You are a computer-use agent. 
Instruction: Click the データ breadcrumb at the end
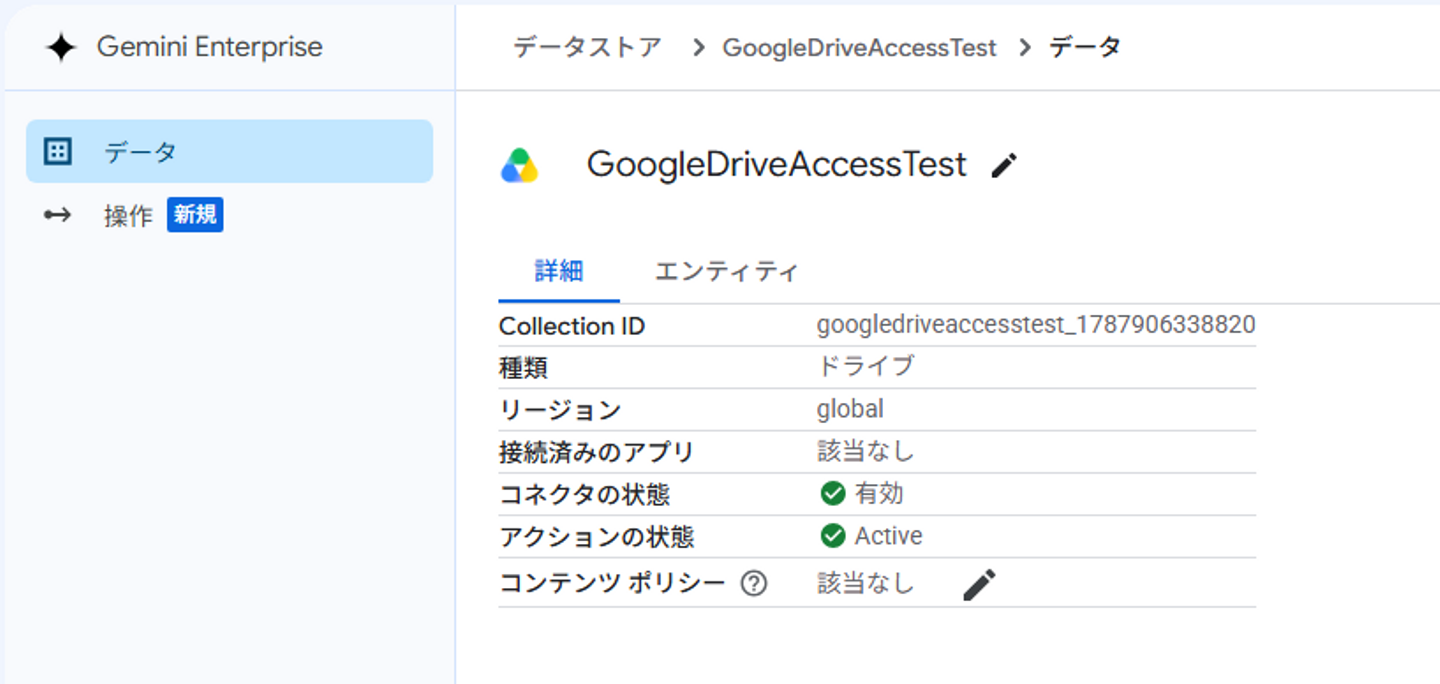1085,47
